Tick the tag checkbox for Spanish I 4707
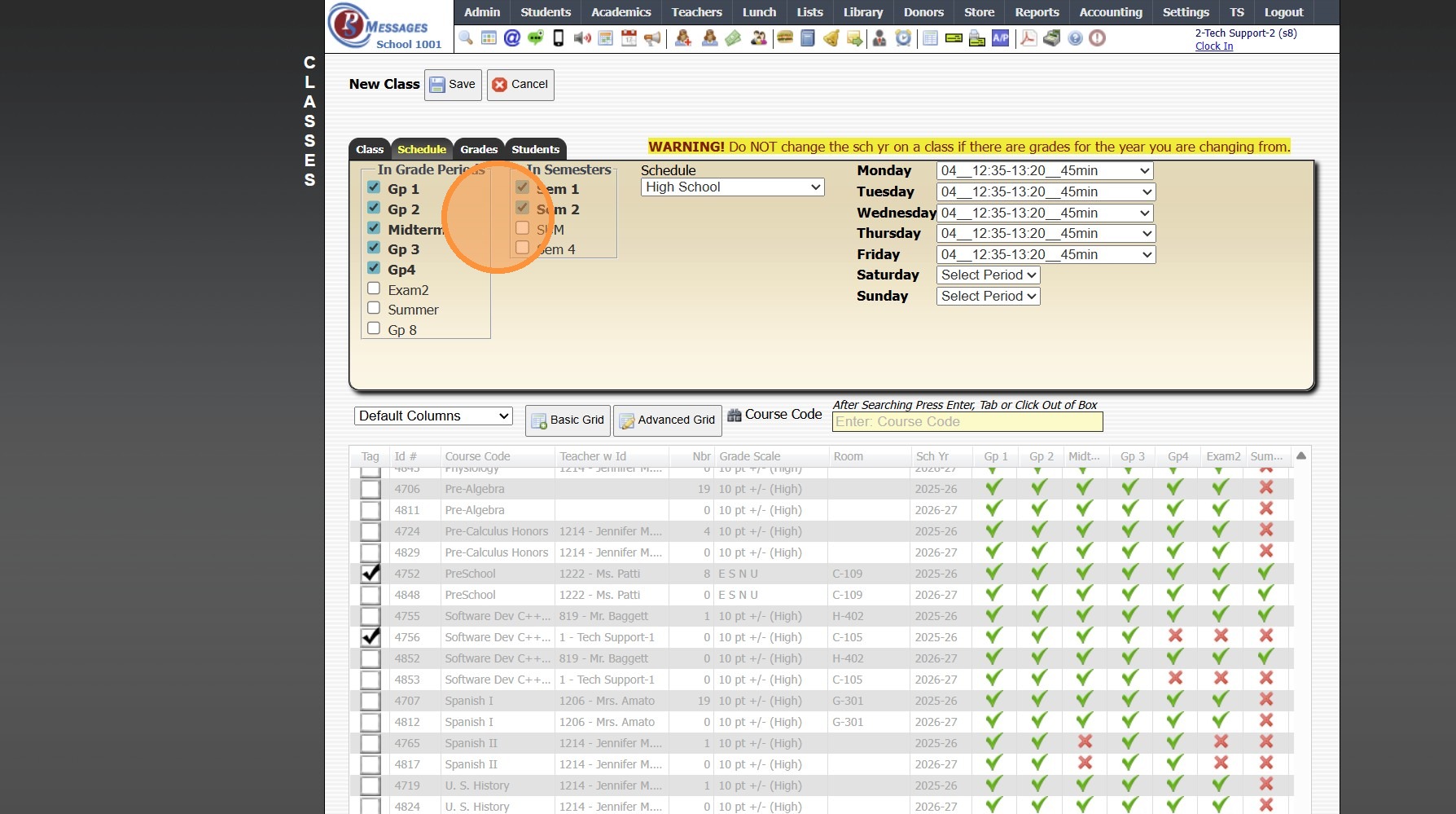Screen dimensions: 1456x814 371,701
